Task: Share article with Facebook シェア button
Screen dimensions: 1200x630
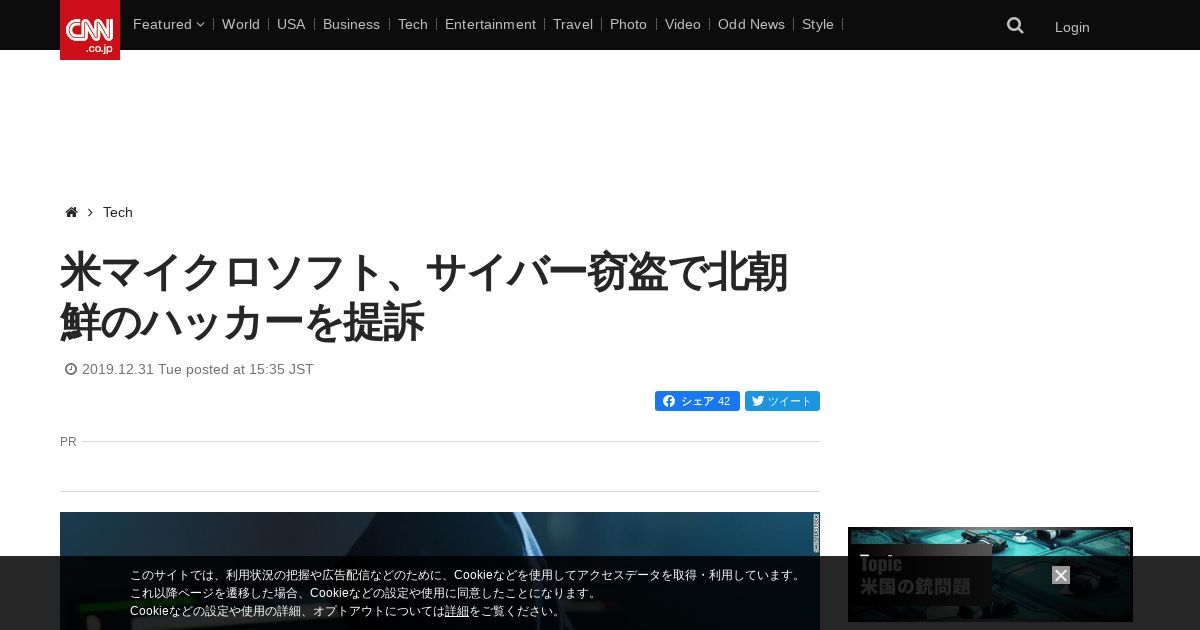Action: [x=697, y=401]
